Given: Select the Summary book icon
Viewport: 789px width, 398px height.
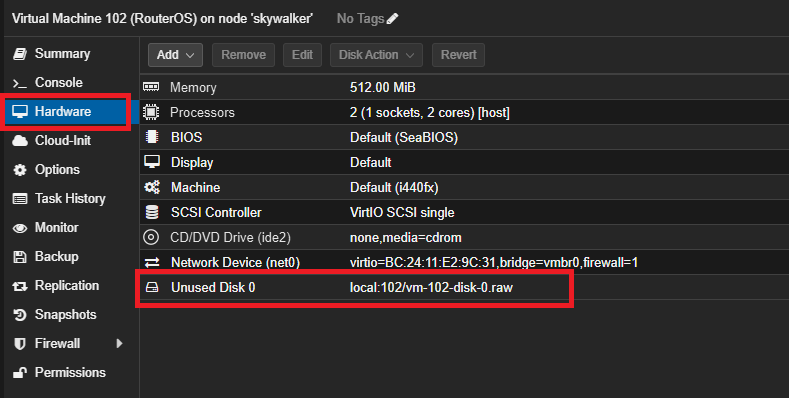Looking at the screenshot, I should click(x=20, y=54).
